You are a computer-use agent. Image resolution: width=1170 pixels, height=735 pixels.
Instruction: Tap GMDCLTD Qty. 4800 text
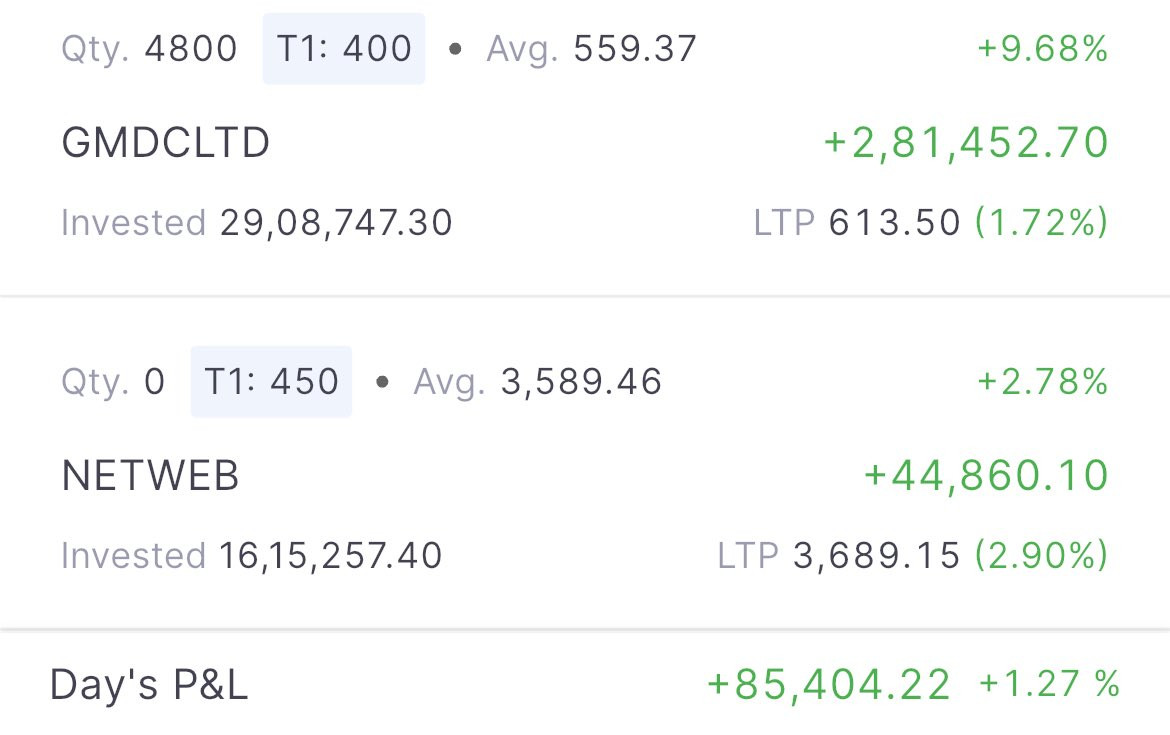pyautogui.click(x=149, y=49)
